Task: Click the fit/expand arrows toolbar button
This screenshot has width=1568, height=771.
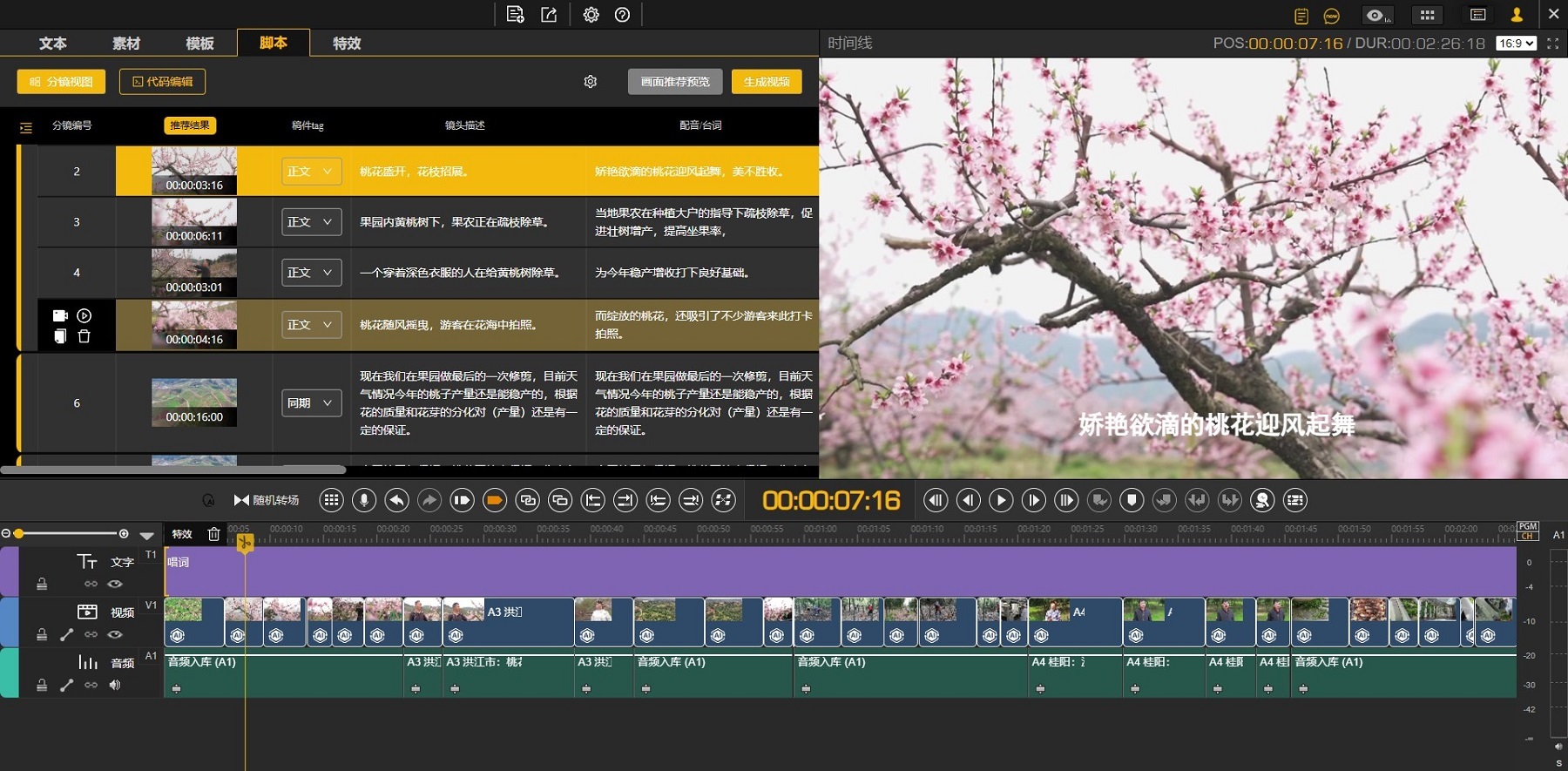Action: pos(723,500)
